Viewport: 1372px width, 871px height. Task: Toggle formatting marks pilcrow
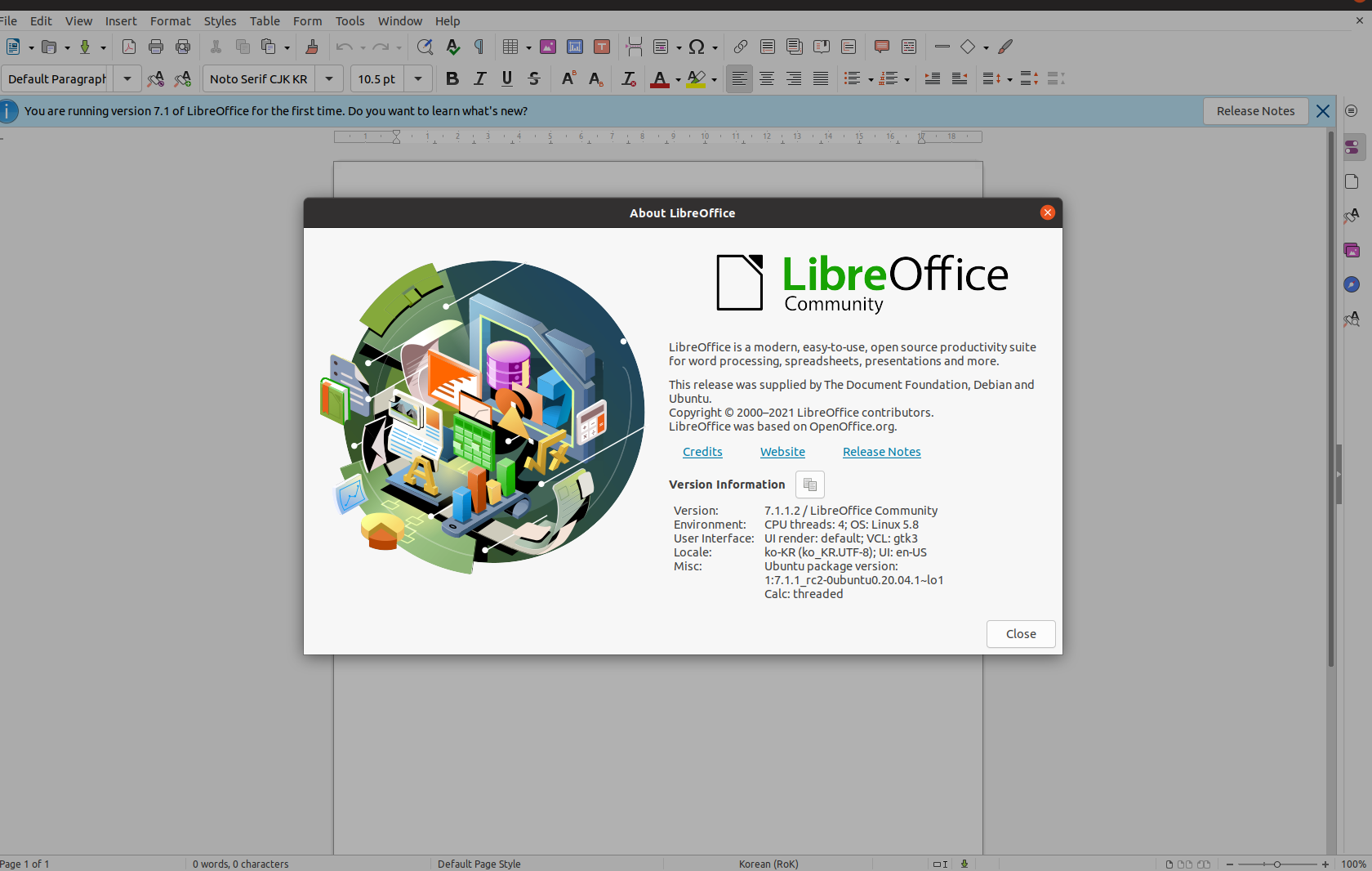point(479,47)
